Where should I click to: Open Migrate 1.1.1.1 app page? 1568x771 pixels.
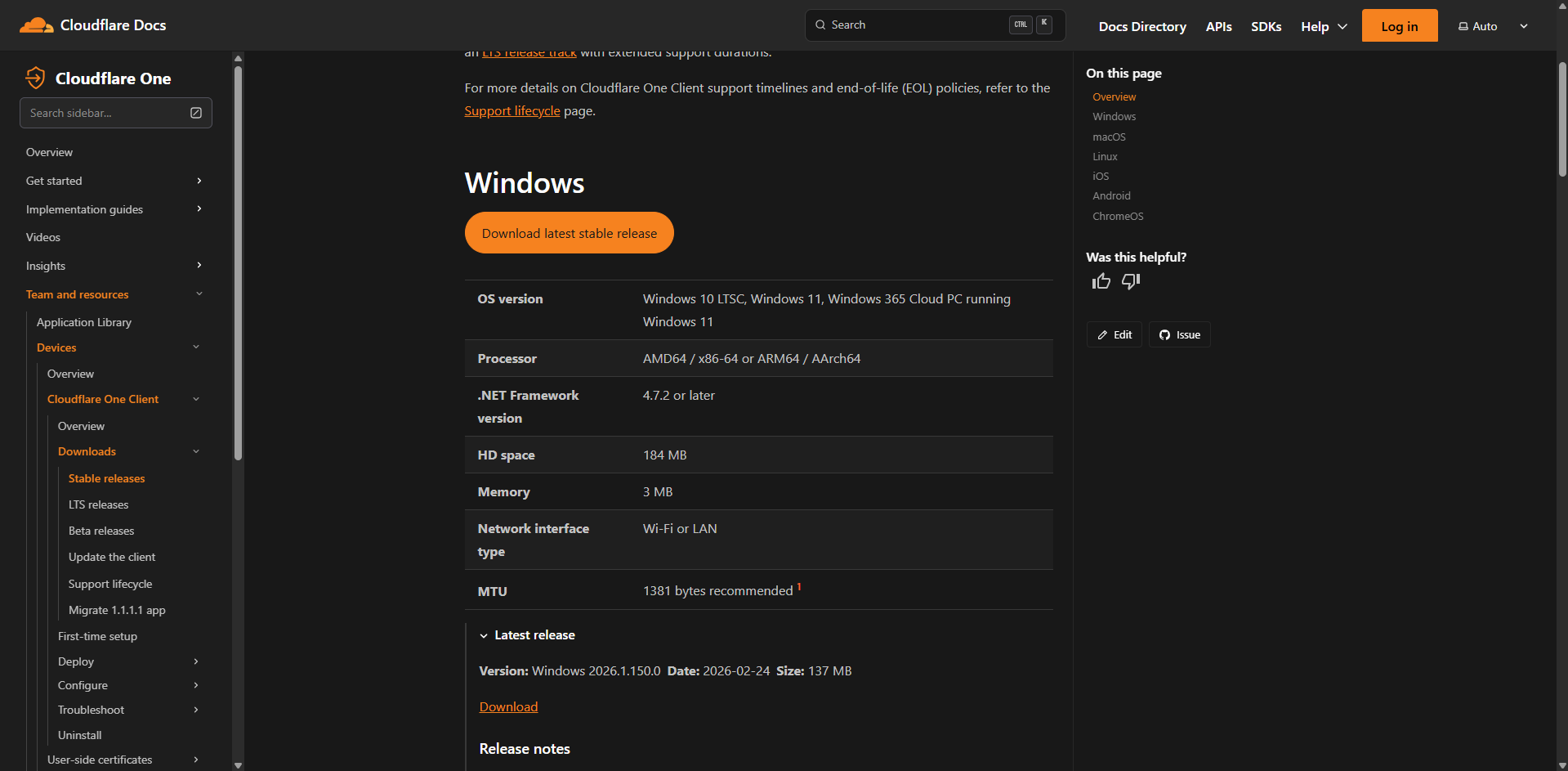click(x=117, y=610)
